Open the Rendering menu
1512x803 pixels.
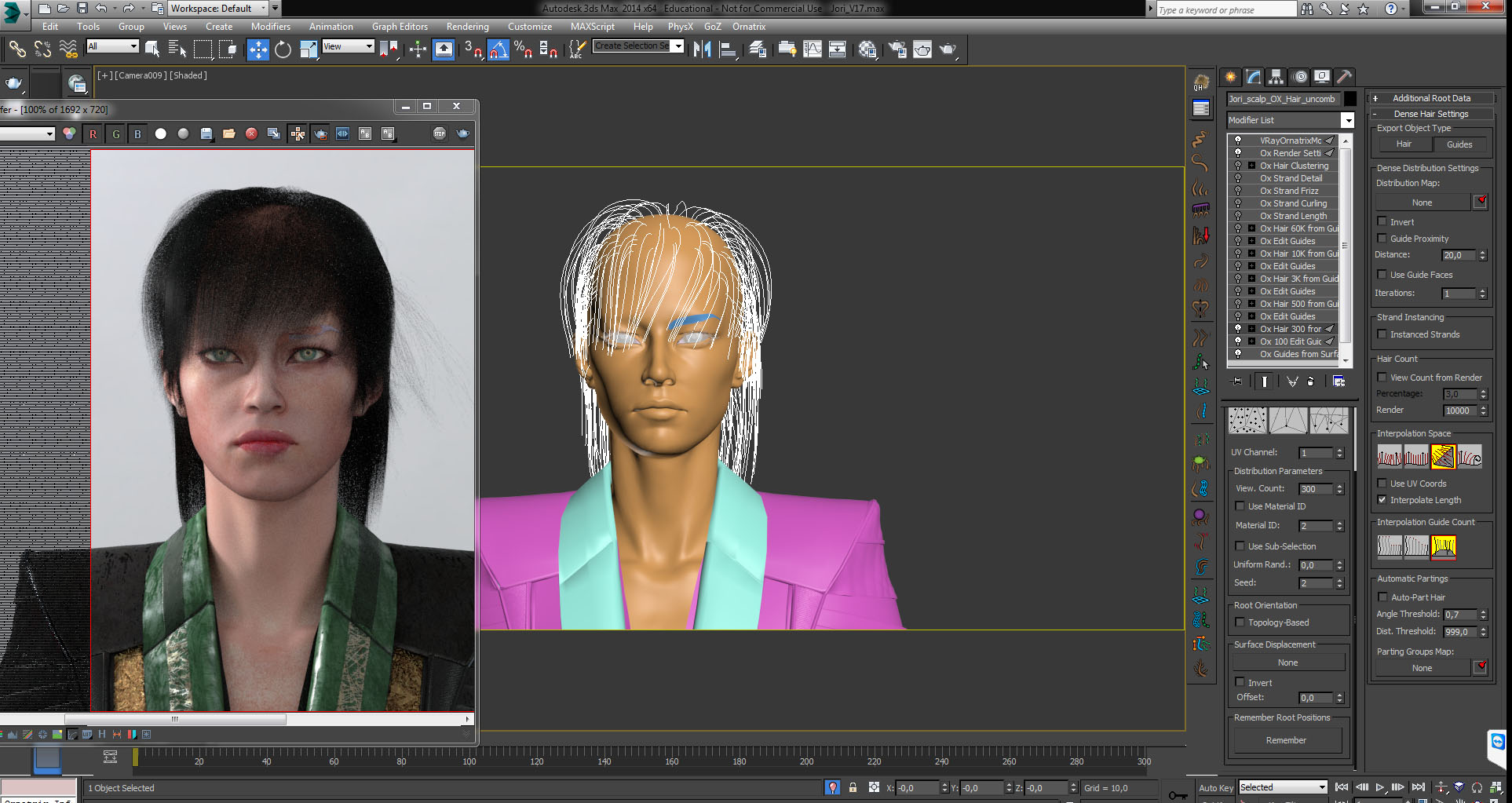point(467,27)
